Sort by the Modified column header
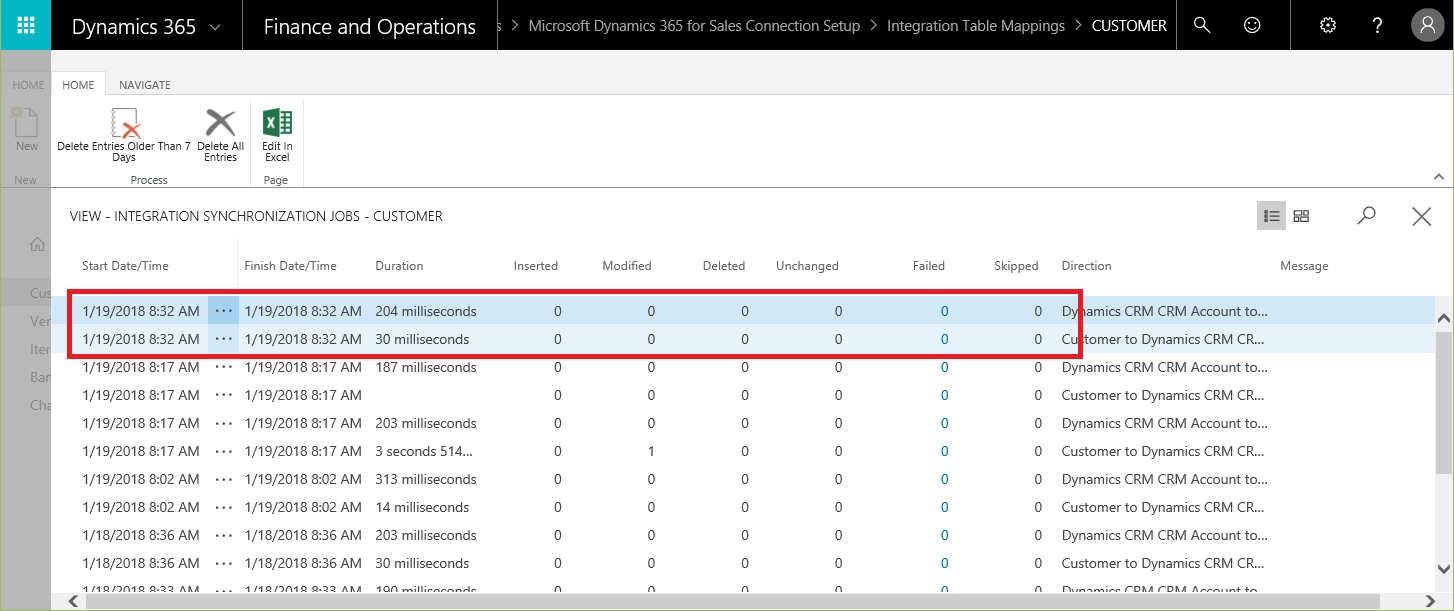This screenshot has height=611, width=1454. pyautogui.click(x=627, y=266)
